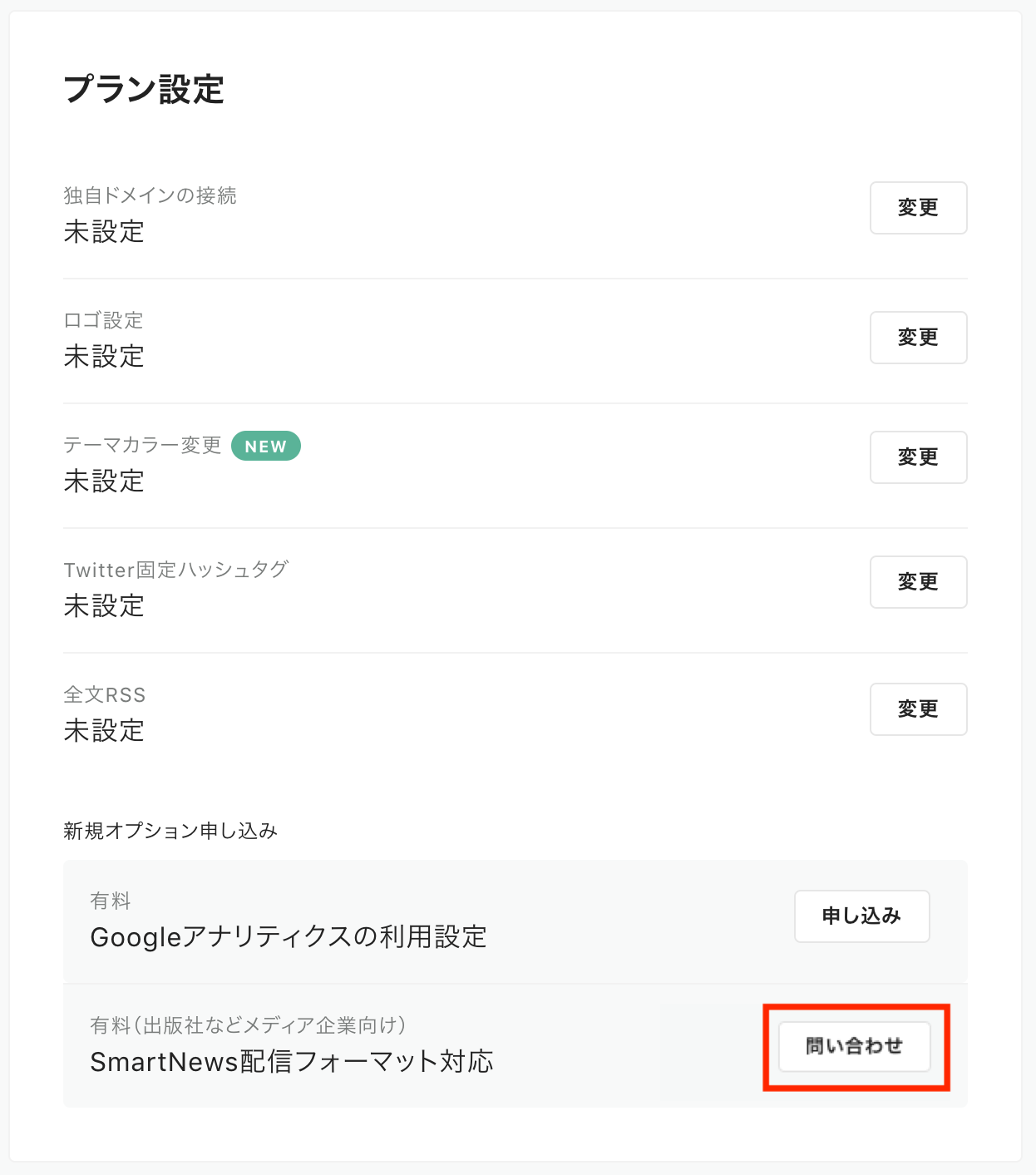Click 未設定 value under 全文RSS
The height and width of the screenshot is (1175, 1036).
[x=104, y=731]
